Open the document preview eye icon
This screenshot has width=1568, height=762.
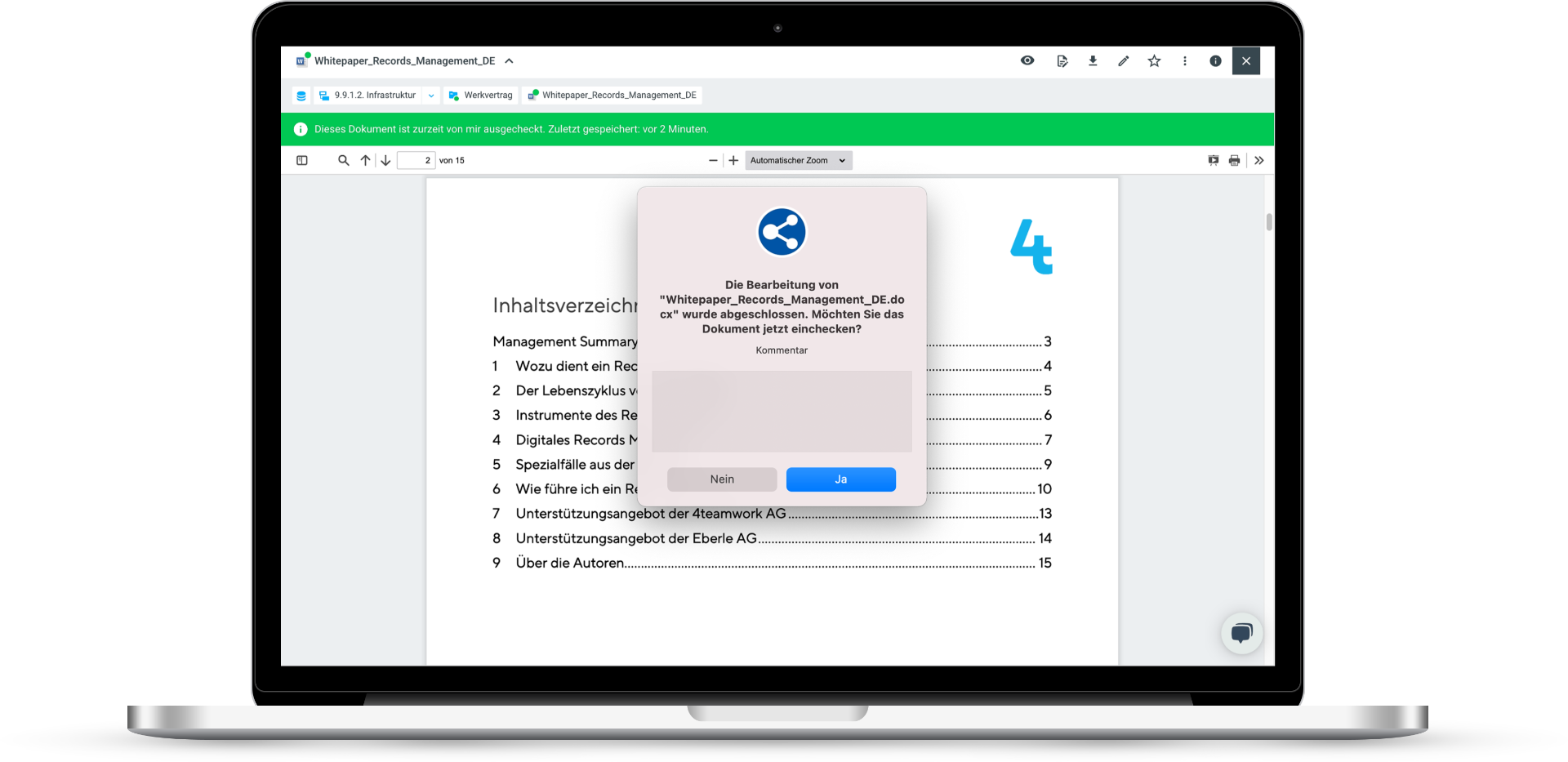click(x=1027, y=60)
